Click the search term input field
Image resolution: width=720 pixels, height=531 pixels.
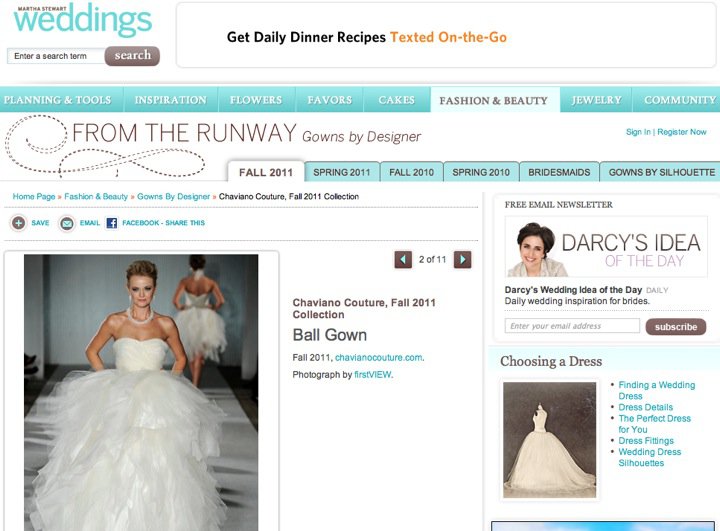click(55, 56)
